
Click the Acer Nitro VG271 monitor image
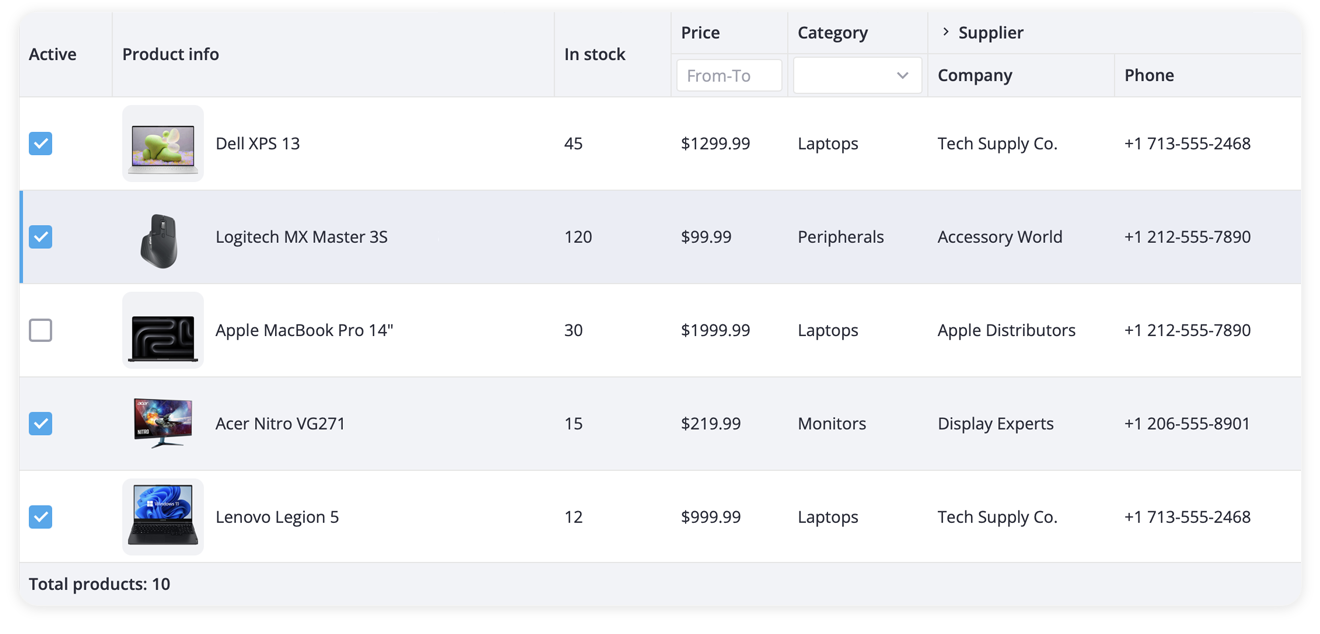pyautogui.click(x=162, y=423)
